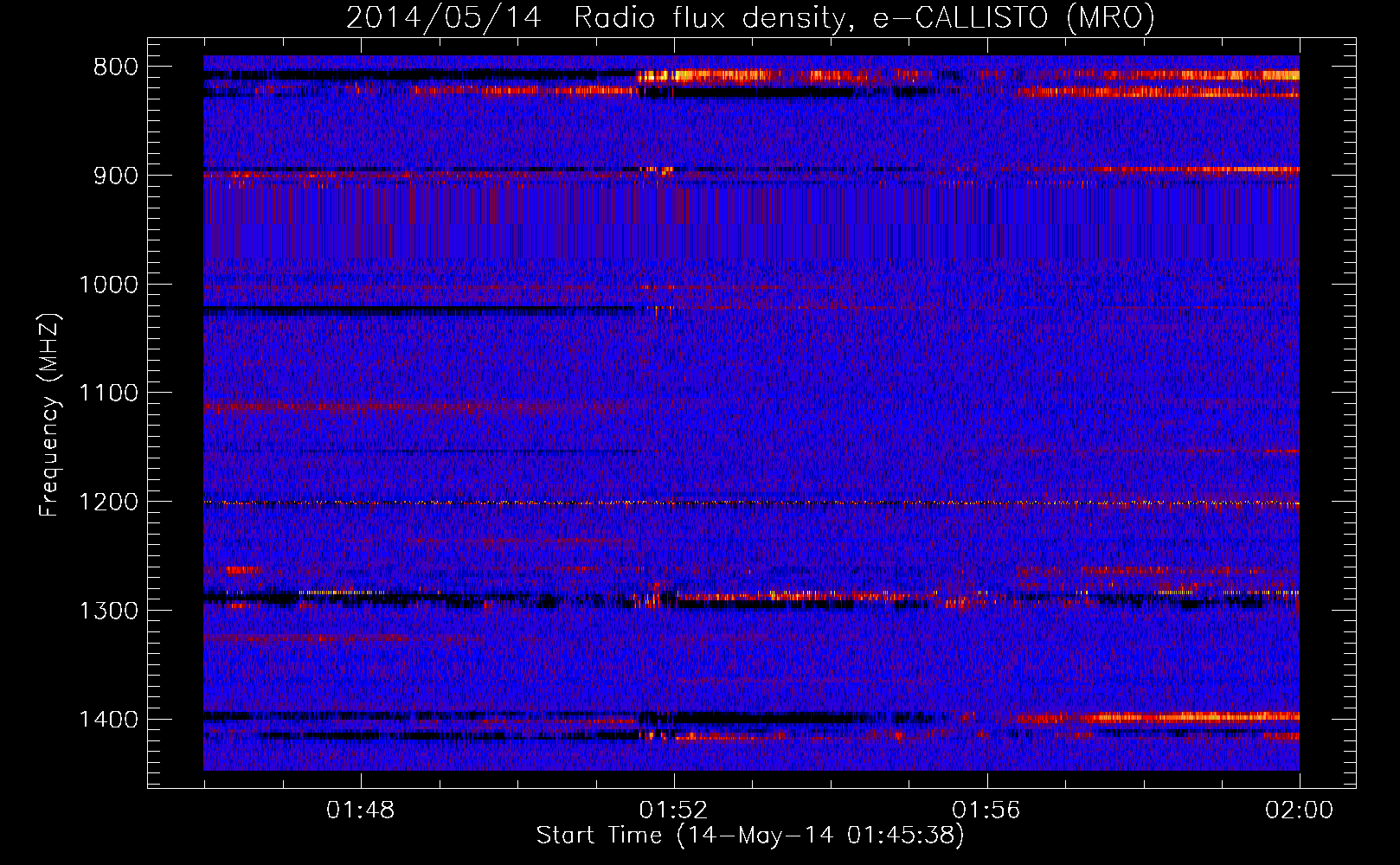Select the 1000 frequency axis label
1400x865 pixels.
(x=108, y=285)
